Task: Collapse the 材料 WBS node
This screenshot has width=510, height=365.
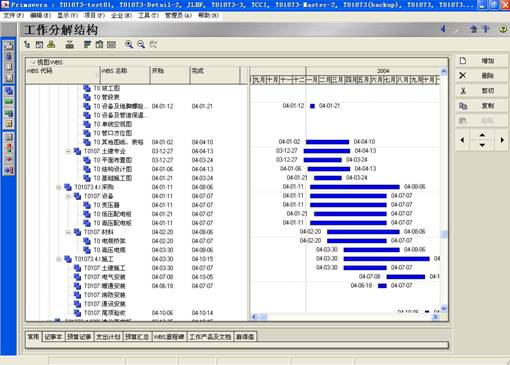Action: (68, 232)
